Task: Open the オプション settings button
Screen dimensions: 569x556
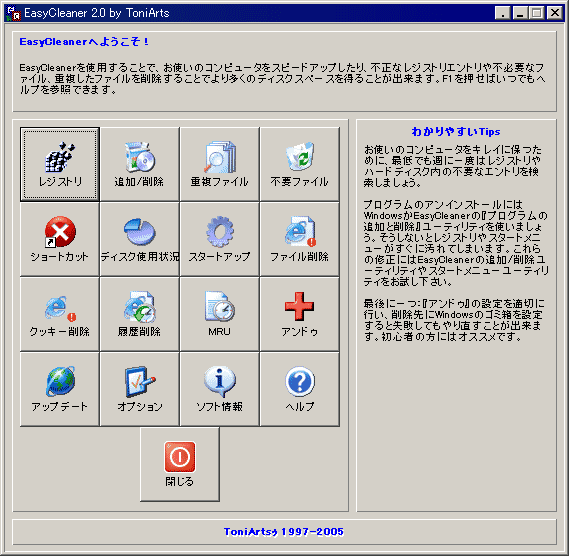Action: [x=140, y=389]
